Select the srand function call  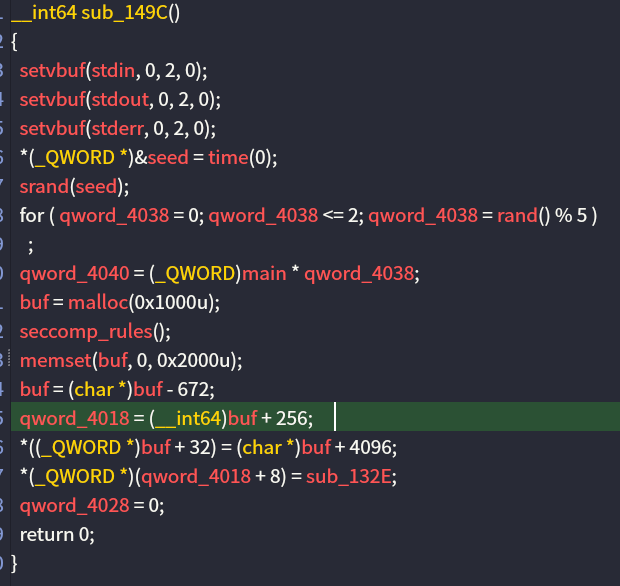[39, 187]
